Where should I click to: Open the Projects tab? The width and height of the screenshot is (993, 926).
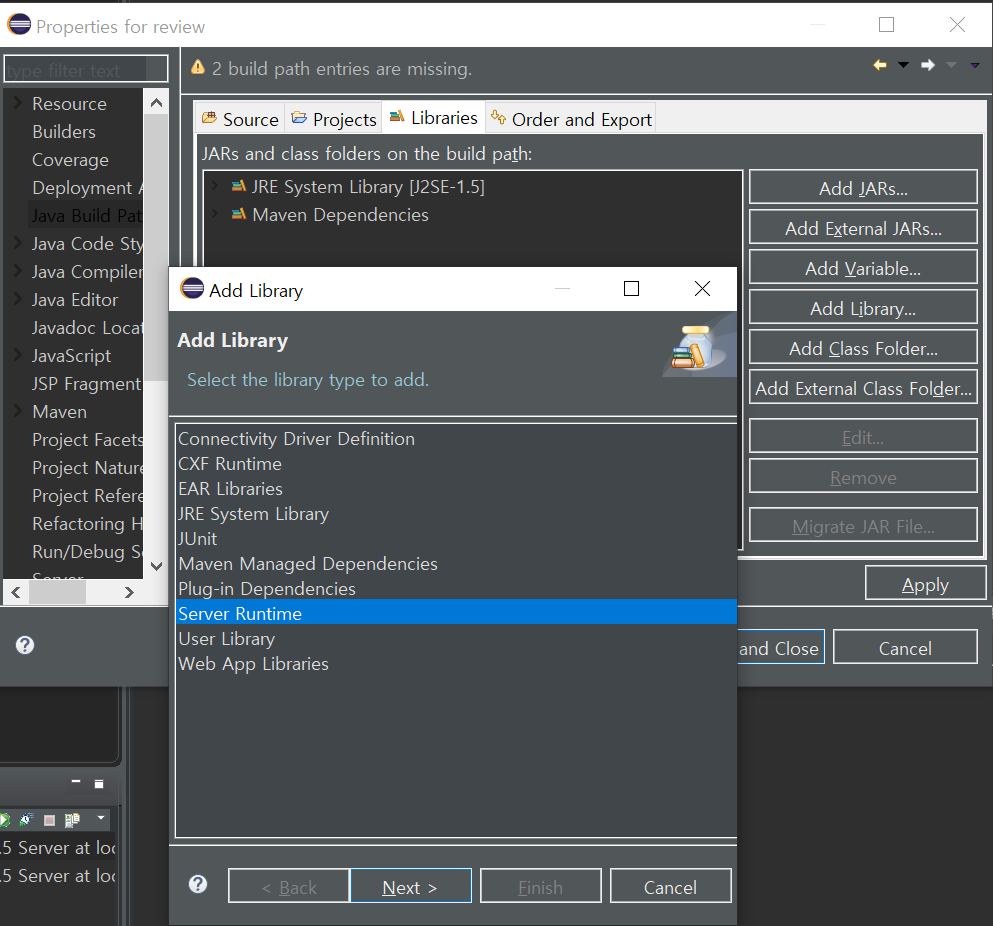pyautogui.click(x=334, y=118)
